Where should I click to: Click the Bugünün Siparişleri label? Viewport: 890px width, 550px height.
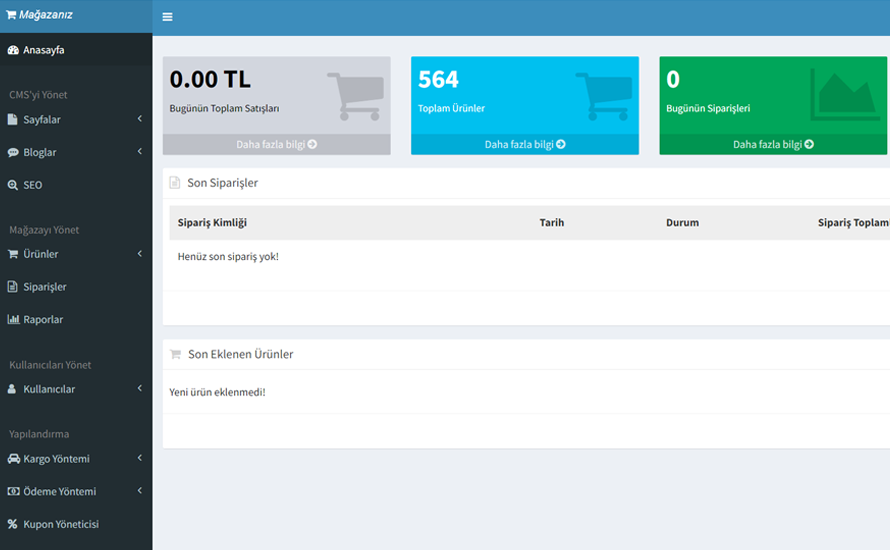708,108
